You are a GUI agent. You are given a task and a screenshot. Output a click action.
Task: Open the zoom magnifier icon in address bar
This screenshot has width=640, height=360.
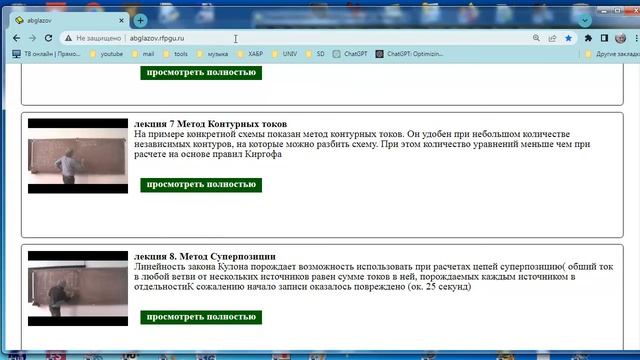coord(536,38)
